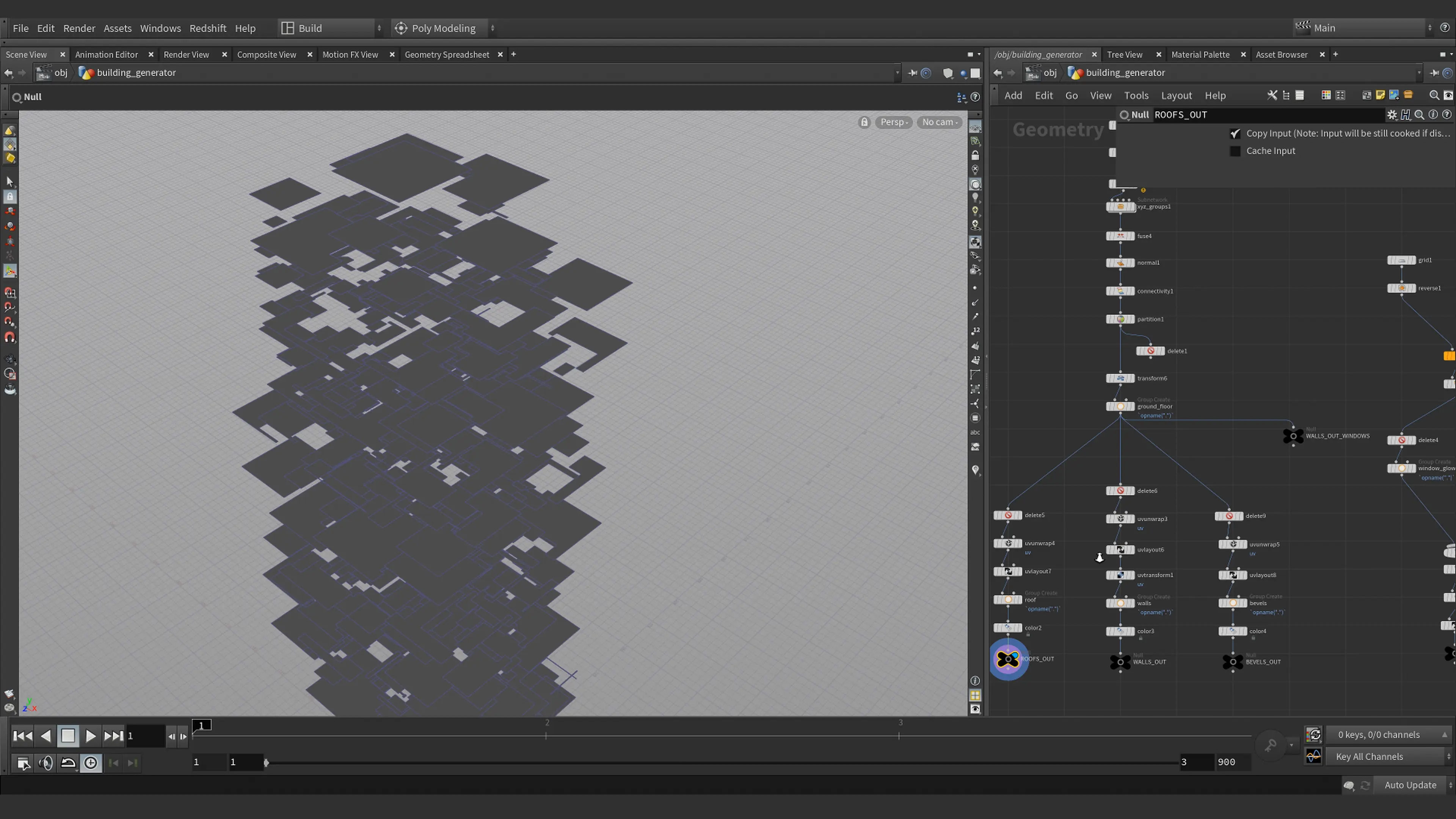
Task: Select the grid1 node
Action: click(1402, 260)
